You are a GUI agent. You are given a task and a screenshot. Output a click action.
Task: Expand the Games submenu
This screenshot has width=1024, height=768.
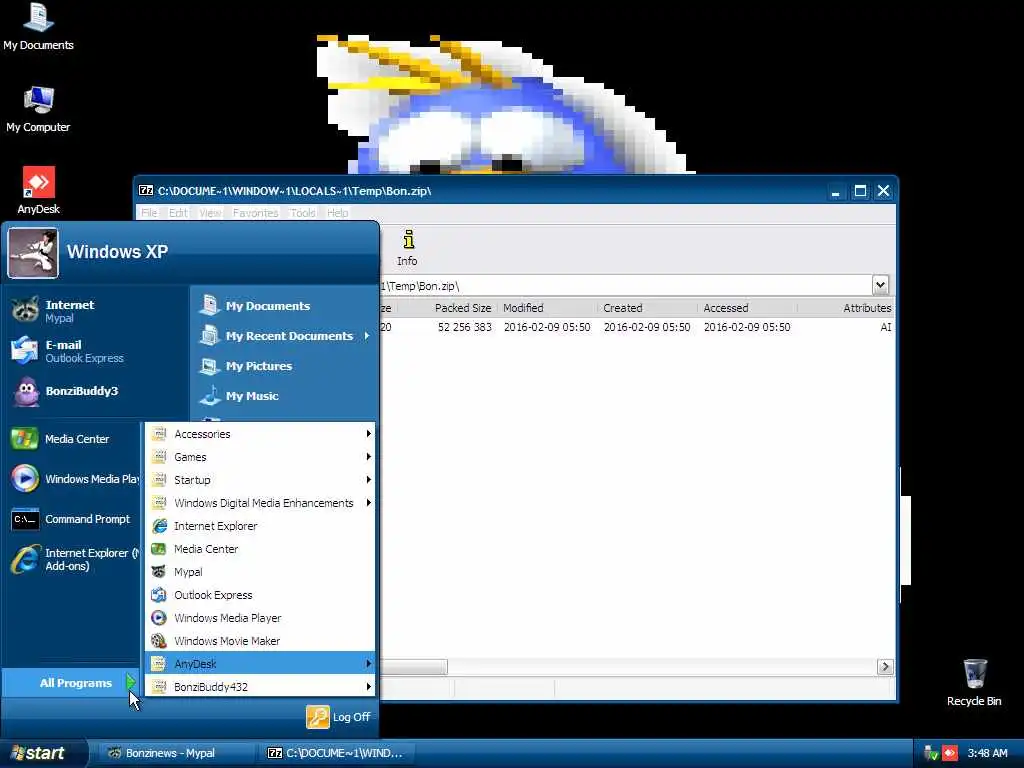point(261,456)
